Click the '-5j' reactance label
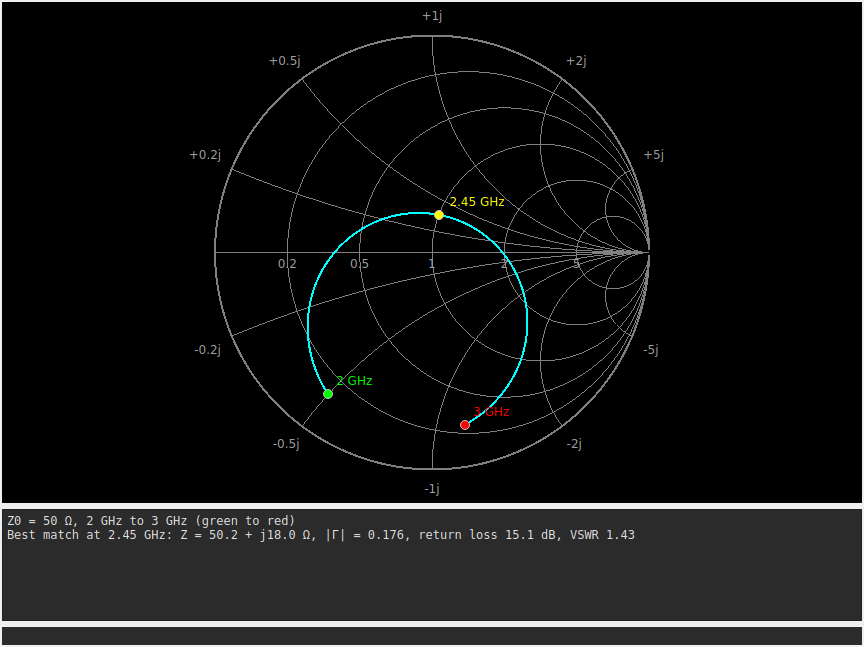 651,350
